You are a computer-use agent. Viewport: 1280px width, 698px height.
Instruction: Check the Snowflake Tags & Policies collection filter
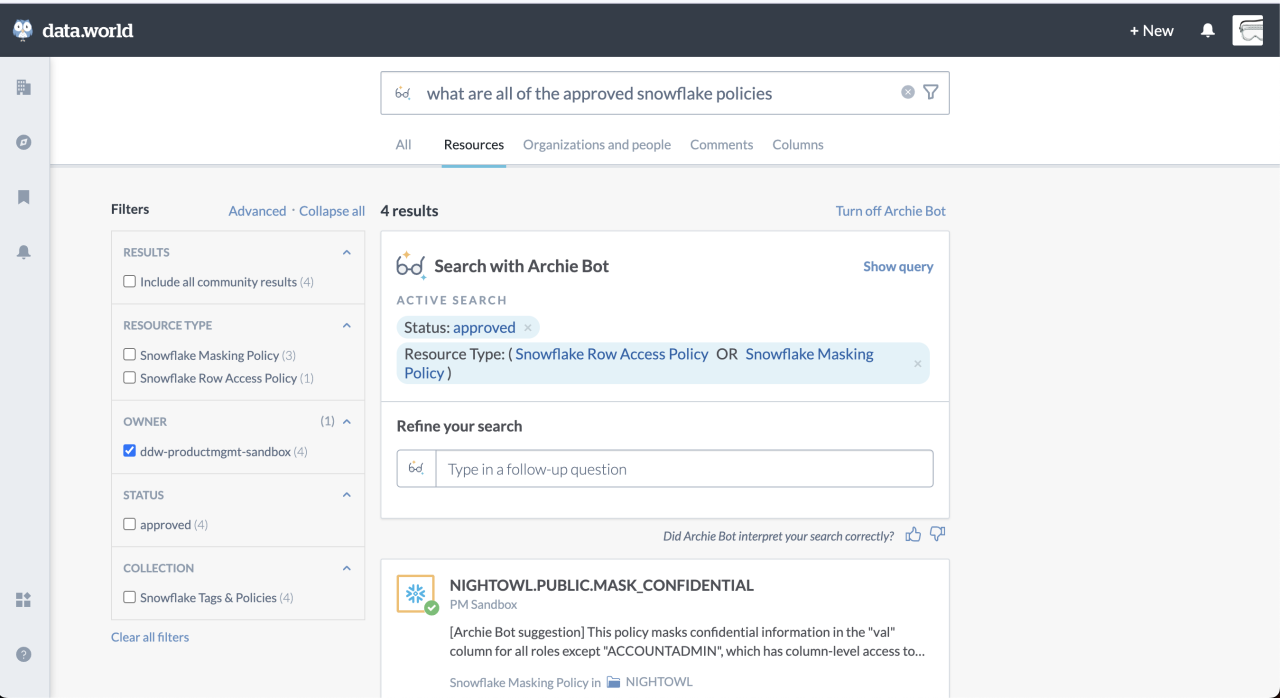click(130, 597)
